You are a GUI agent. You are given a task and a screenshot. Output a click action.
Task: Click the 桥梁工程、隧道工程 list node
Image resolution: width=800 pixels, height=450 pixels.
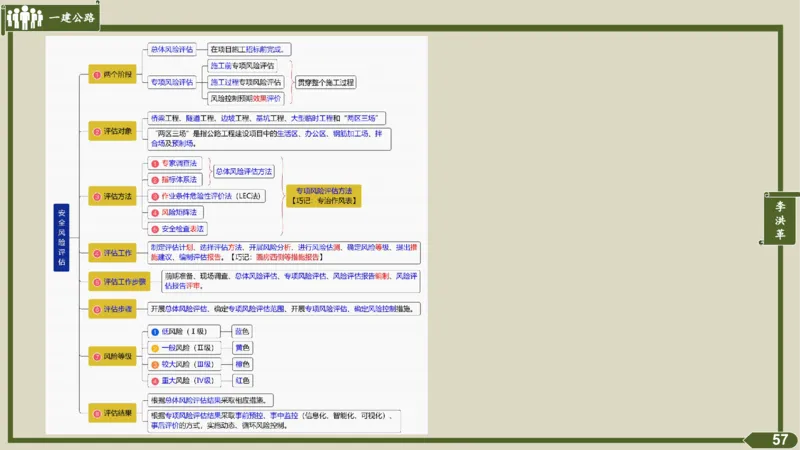(x=266, y=118)
